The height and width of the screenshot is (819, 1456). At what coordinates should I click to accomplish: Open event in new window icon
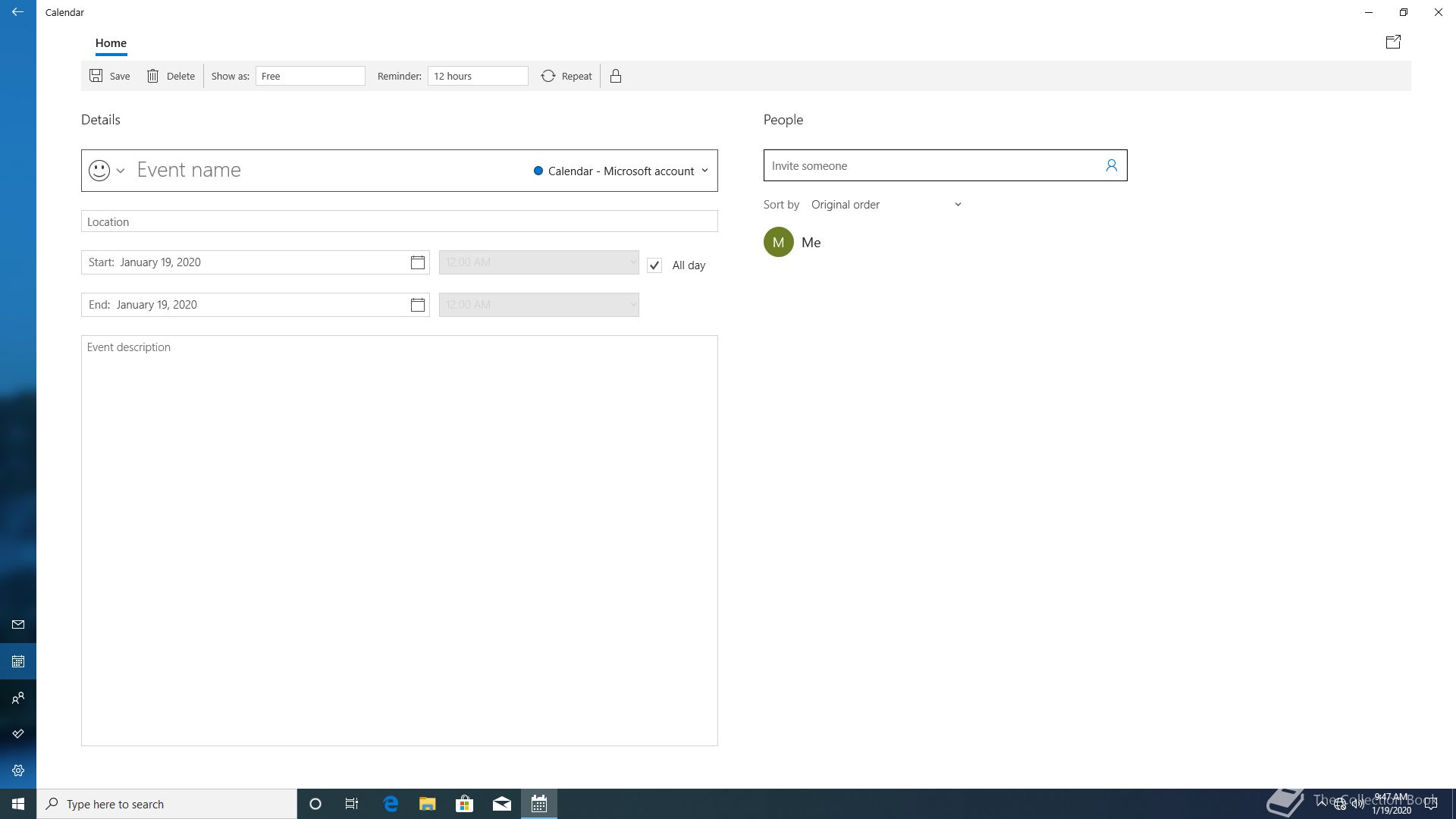click(x=1393, y=42)
